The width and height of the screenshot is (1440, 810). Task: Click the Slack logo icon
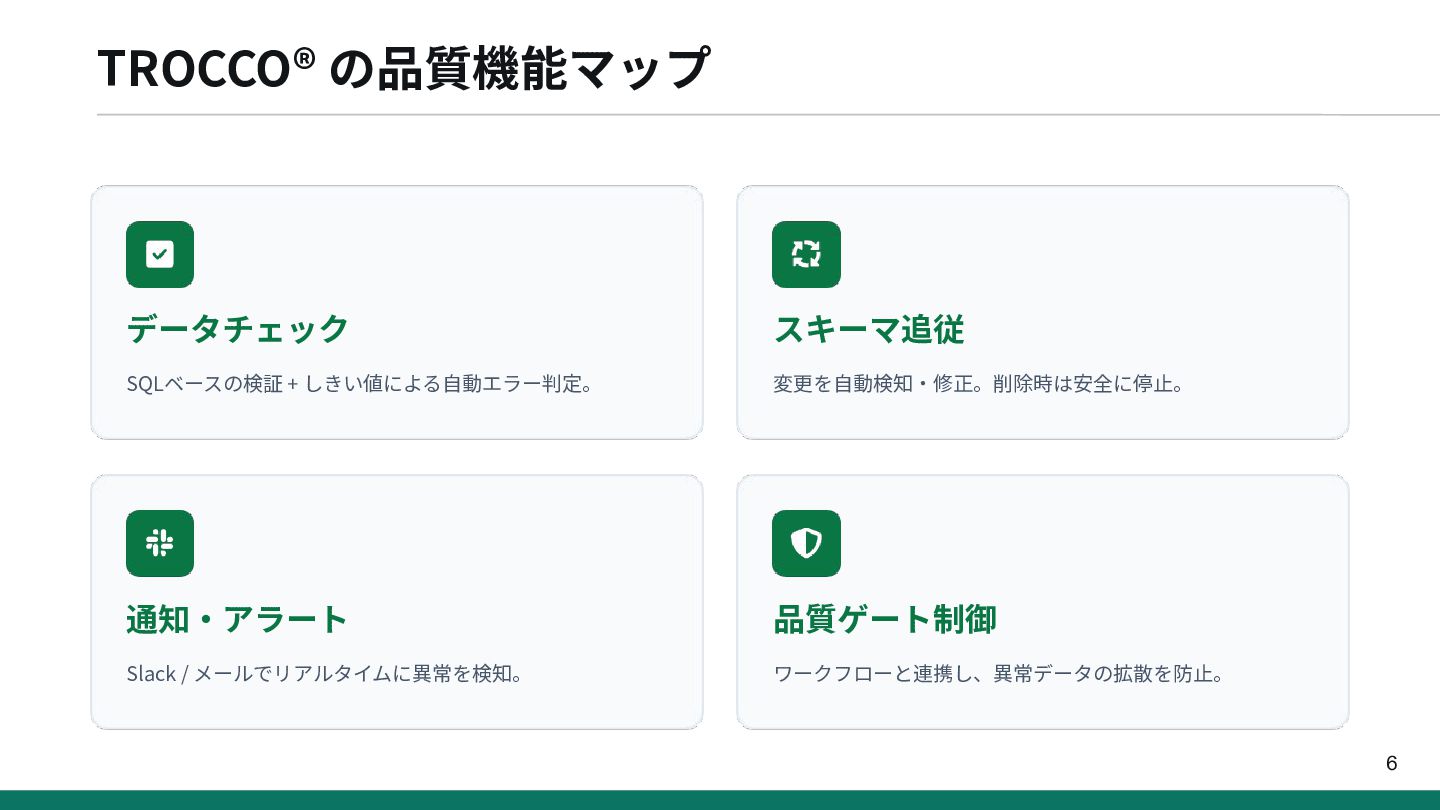(160, 543)
